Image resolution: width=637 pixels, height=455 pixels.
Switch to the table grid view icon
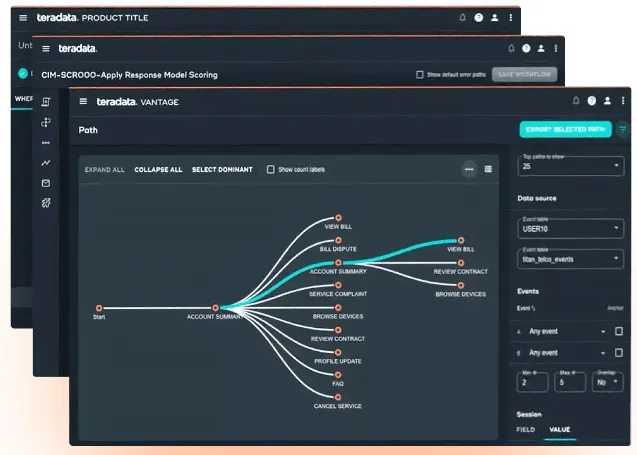click(x=488, y=169)
